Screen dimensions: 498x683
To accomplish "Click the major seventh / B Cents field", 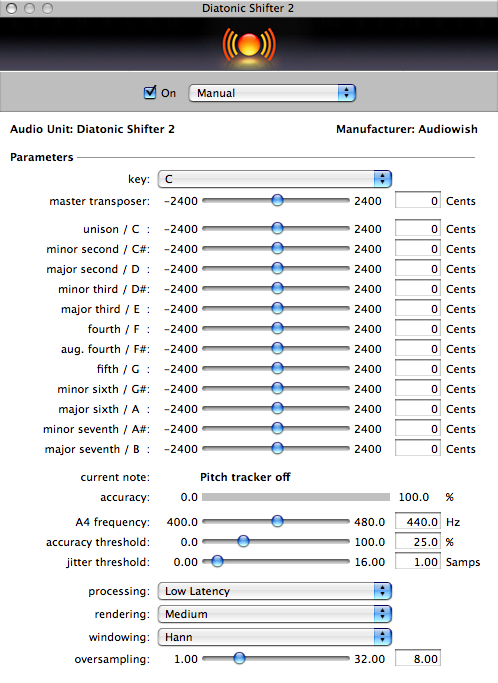I will coord(418,449).
